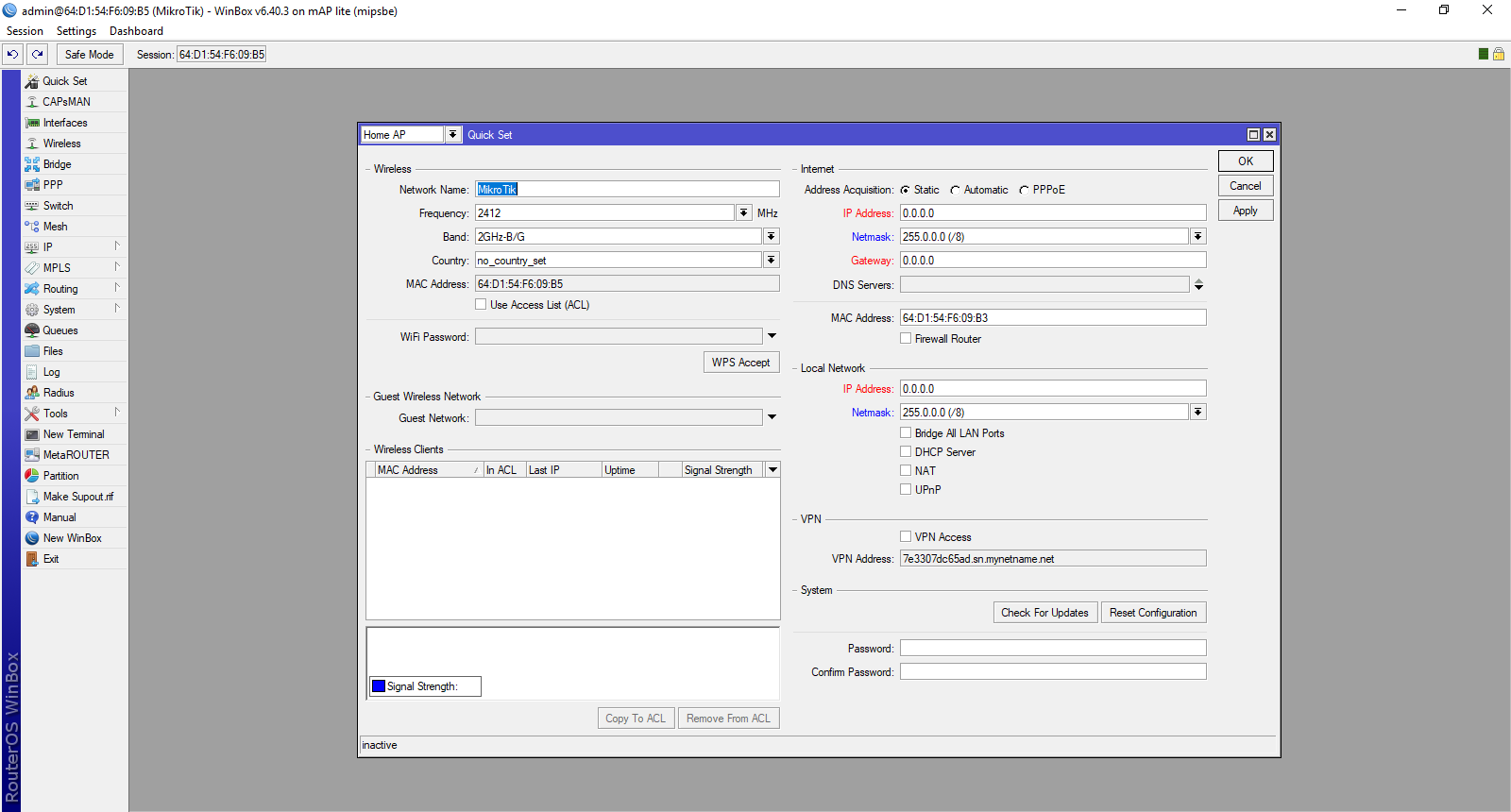
Task: Open Quick Set from the sidebar
Action: [x=75, y=81]
